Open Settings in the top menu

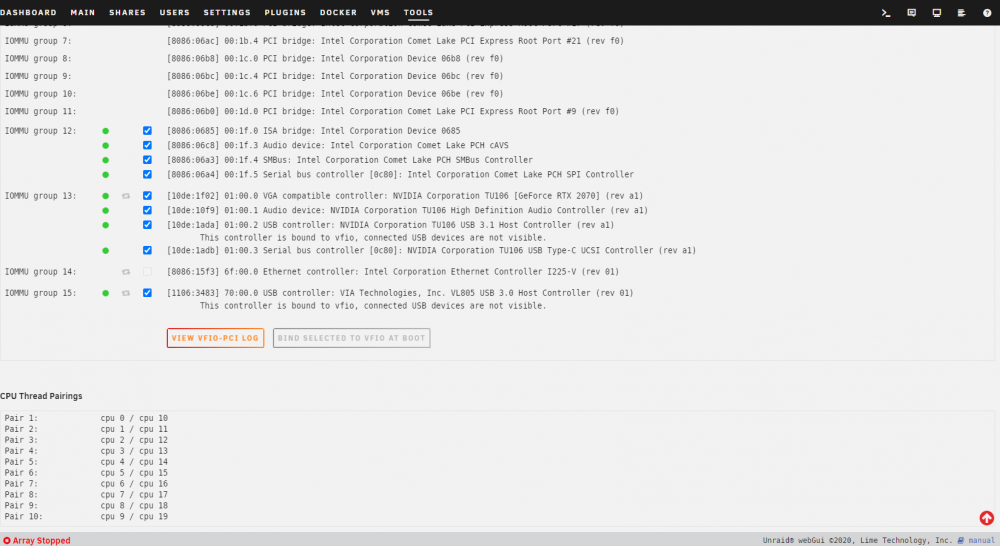227,13
